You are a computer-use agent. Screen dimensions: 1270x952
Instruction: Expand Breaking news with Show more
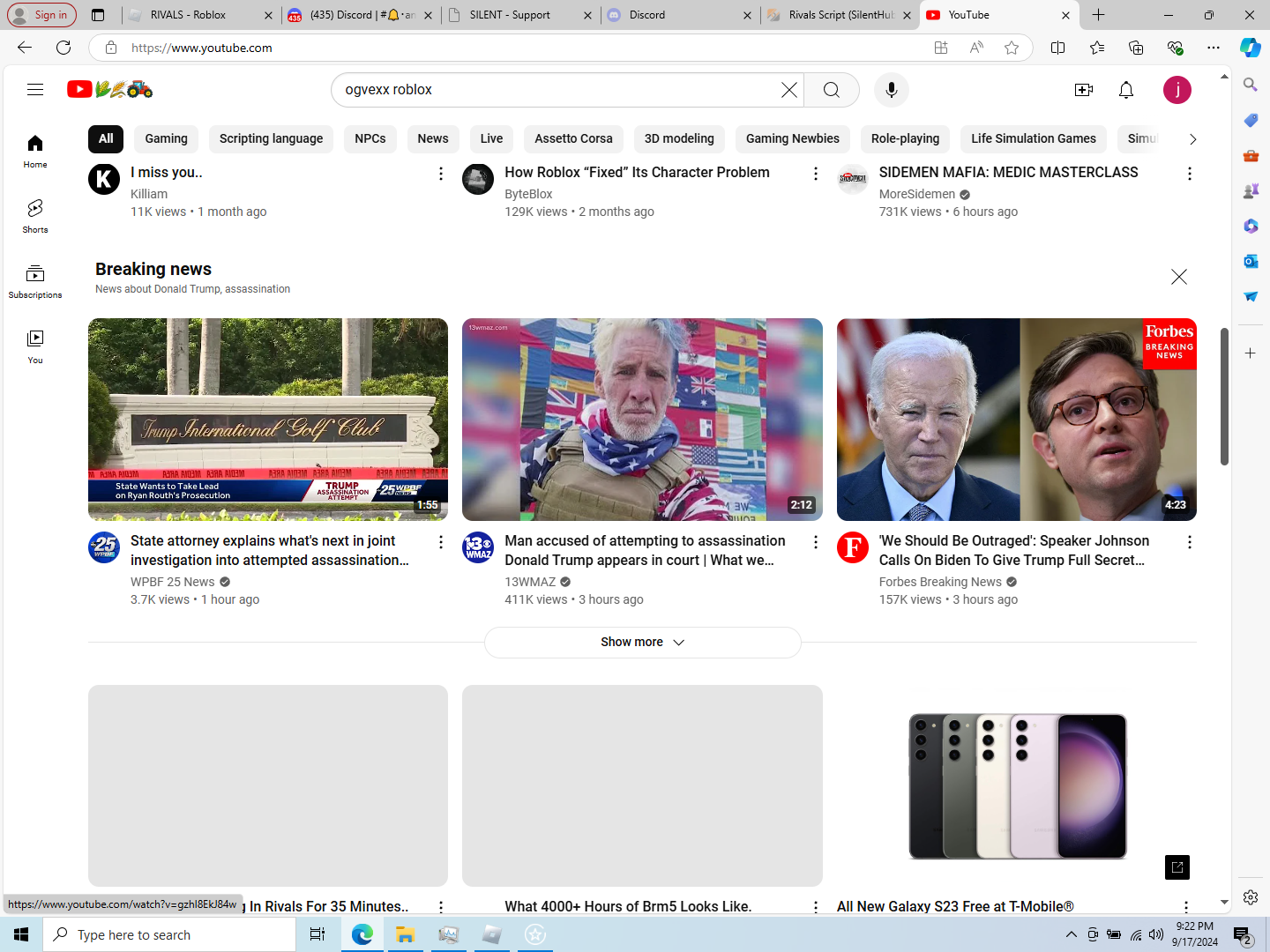(642, 642)
